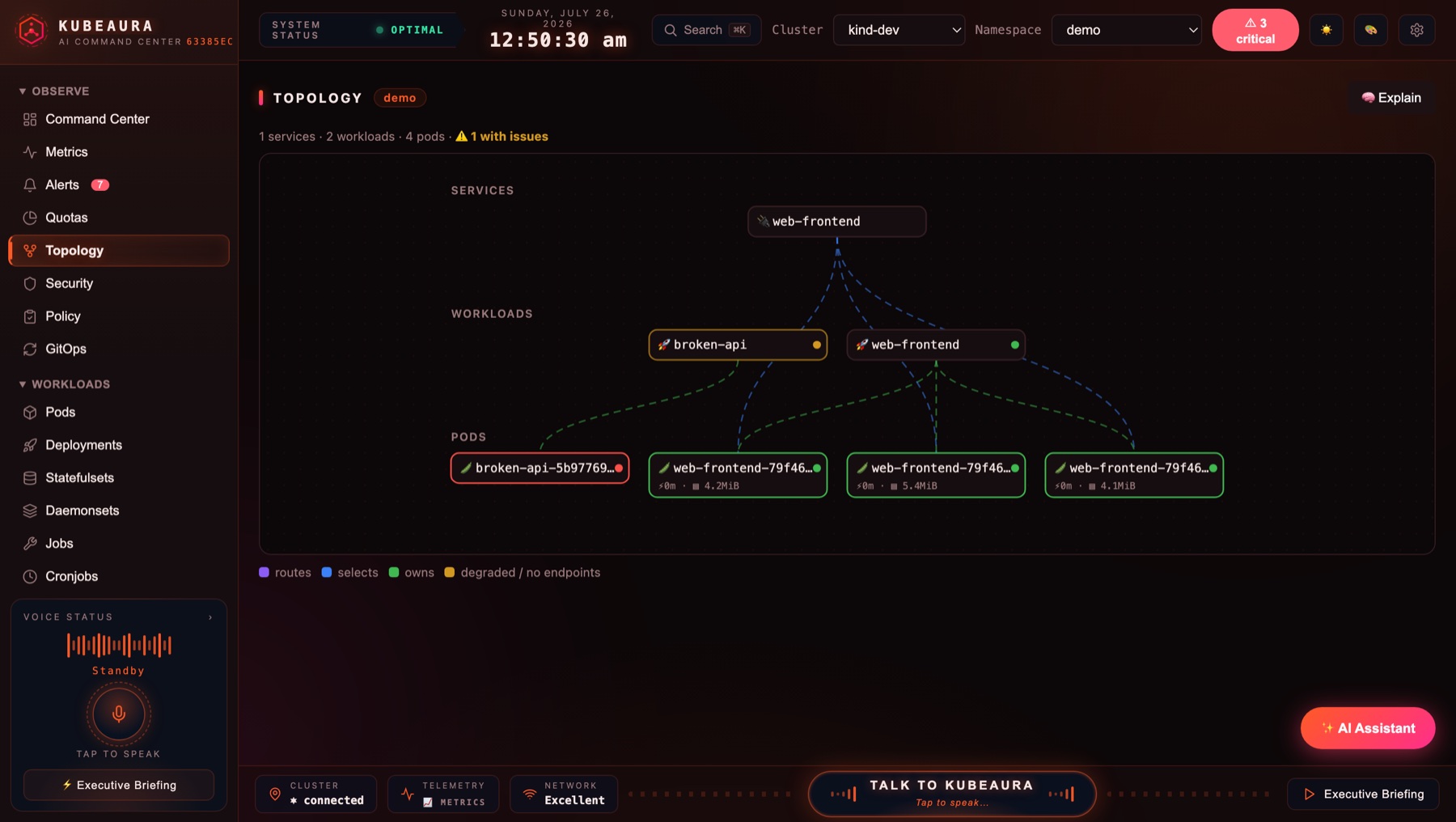The image size is (1456, 822).
Task: Click the Pods cube icon
Action: coord(30,412)
